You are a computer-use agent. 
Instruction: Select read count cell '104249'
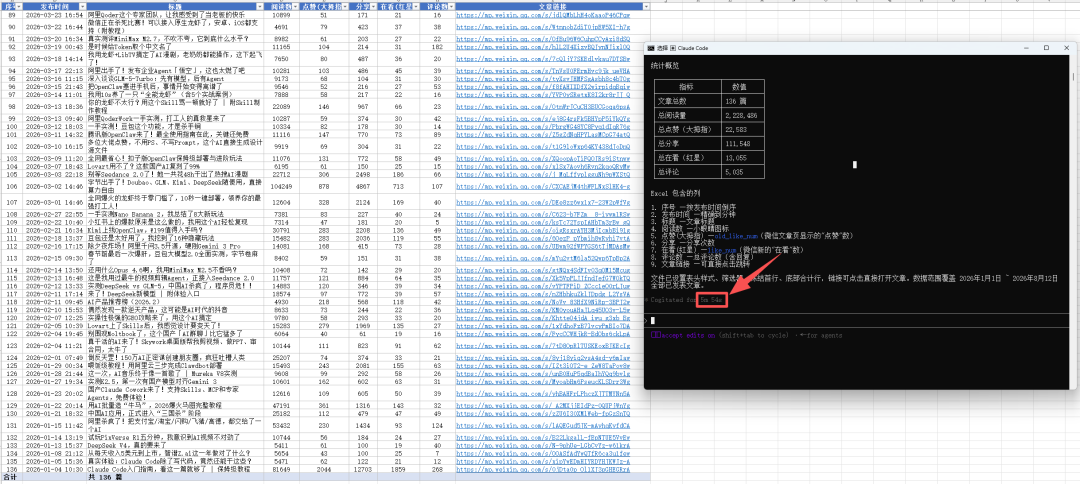coord(282,186)
